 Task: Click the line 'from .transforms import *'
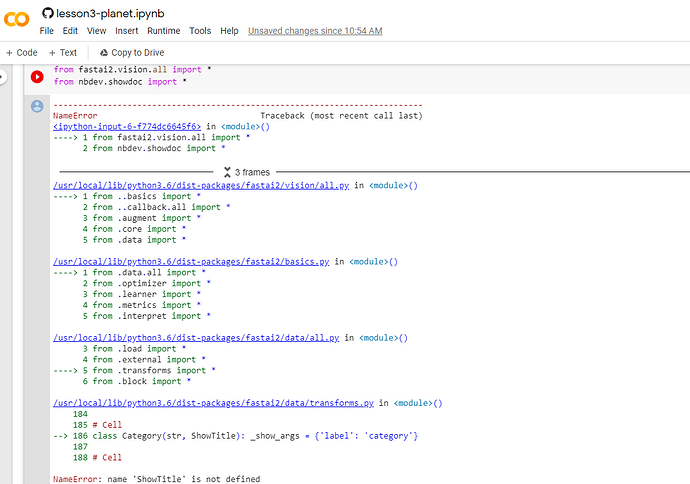click(154, 370)
